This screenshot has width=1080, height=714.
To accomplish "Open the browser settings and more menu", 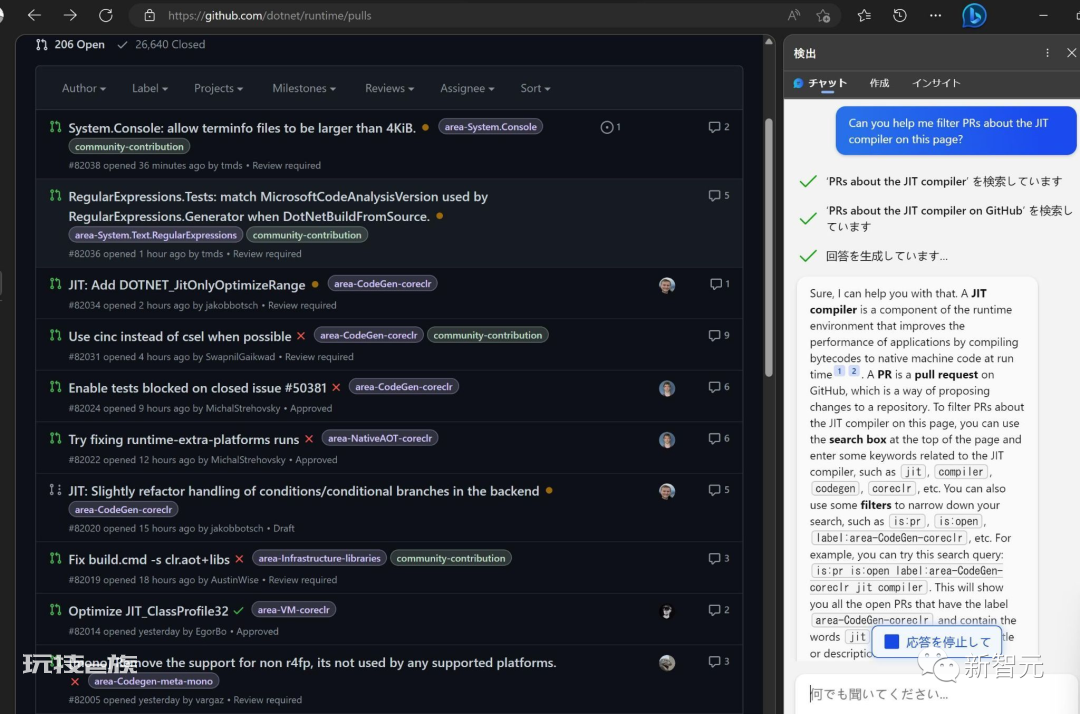I will pos(935,15).
